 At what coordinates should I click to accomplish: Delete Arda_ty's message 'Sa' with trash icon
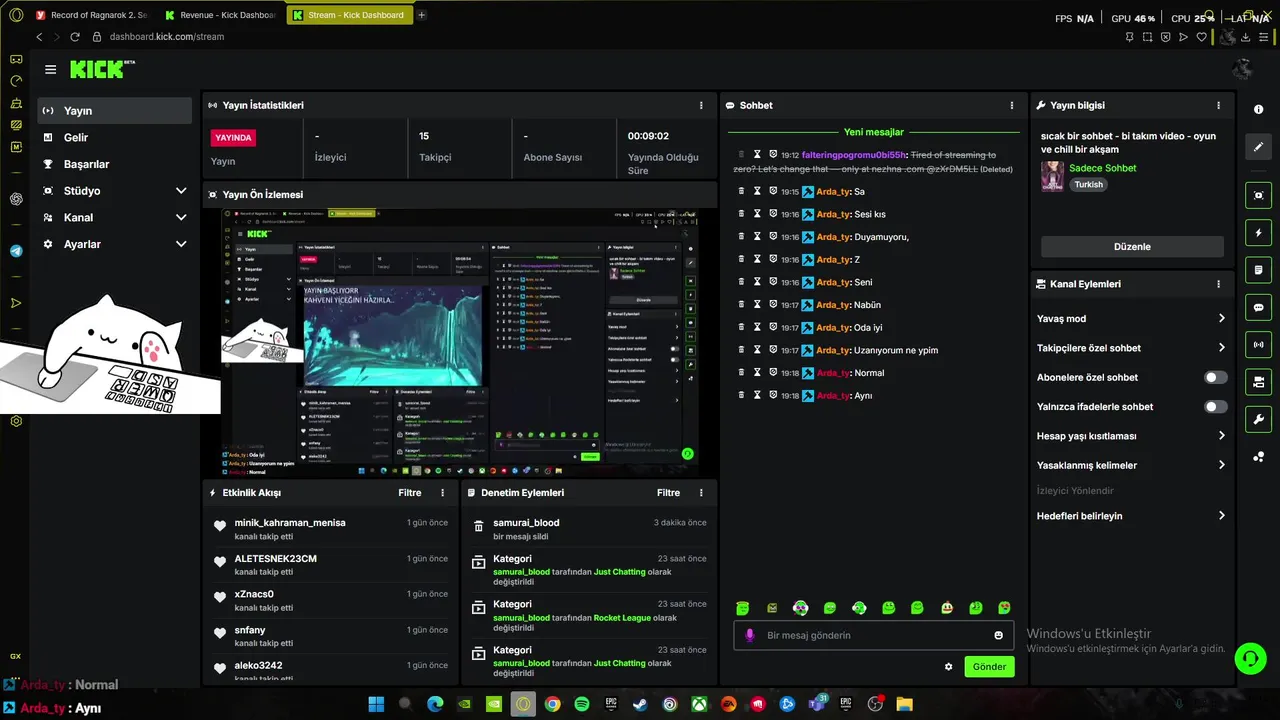(741, 191)
